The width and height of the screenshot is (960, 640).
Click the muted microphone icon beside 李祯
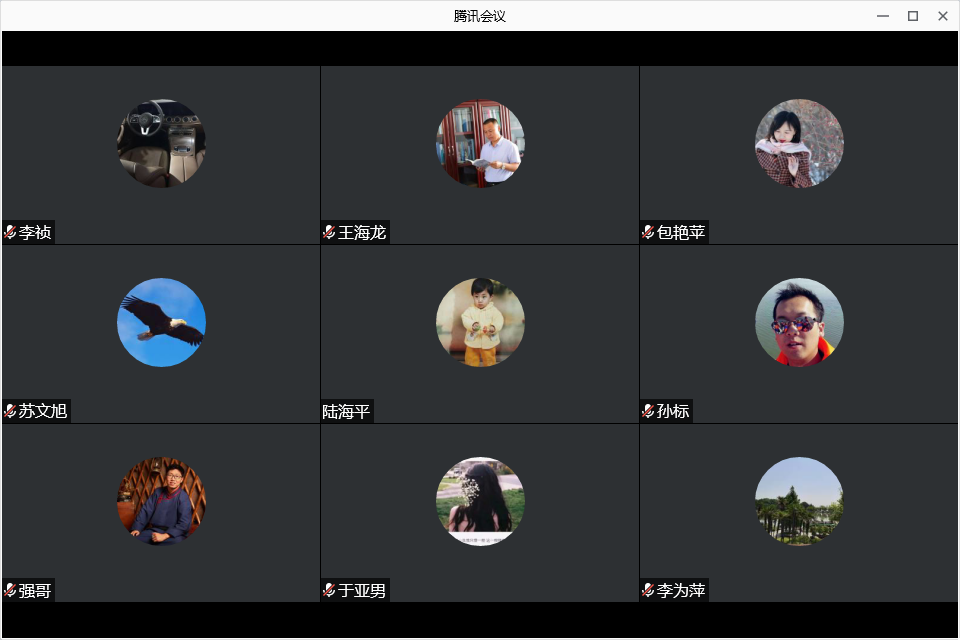(x=10, y=232)
